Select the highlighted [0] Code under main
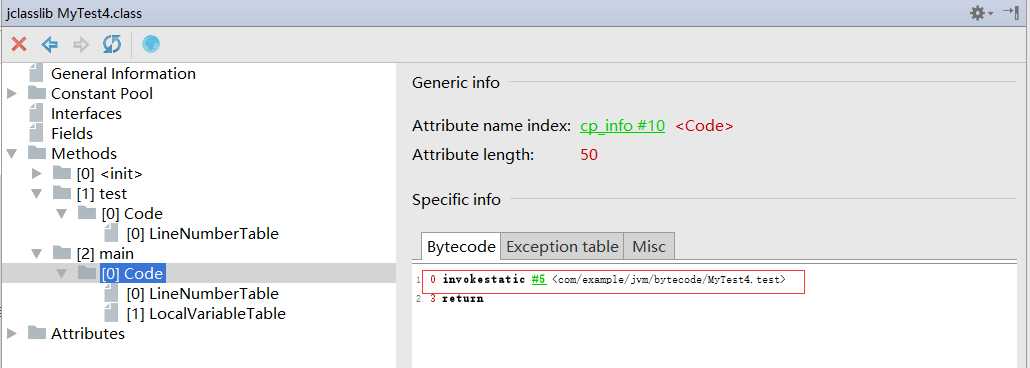This screenshot has height=368, width=1030. (x=132, y=273)
